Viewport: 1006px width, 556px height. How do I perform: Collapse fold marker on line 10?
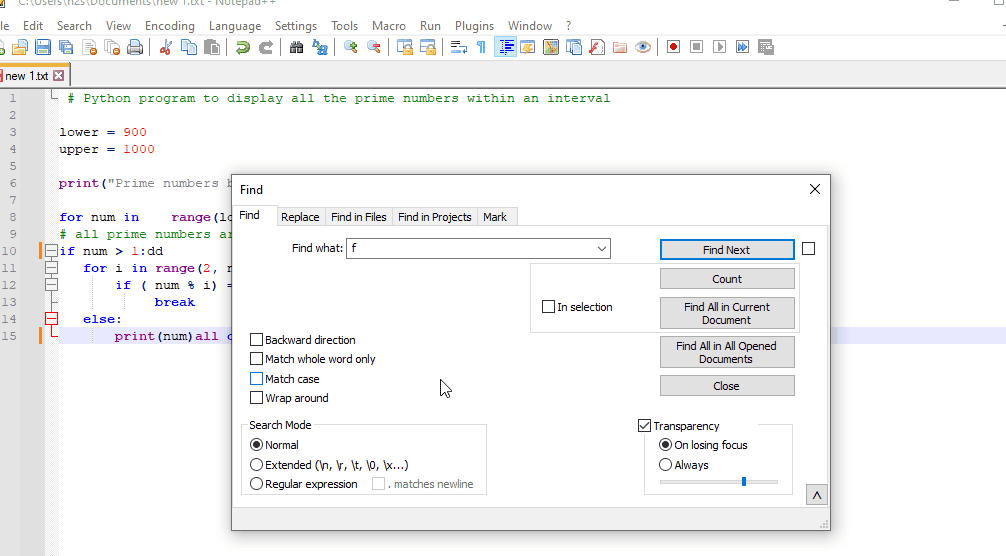[51, 251]
